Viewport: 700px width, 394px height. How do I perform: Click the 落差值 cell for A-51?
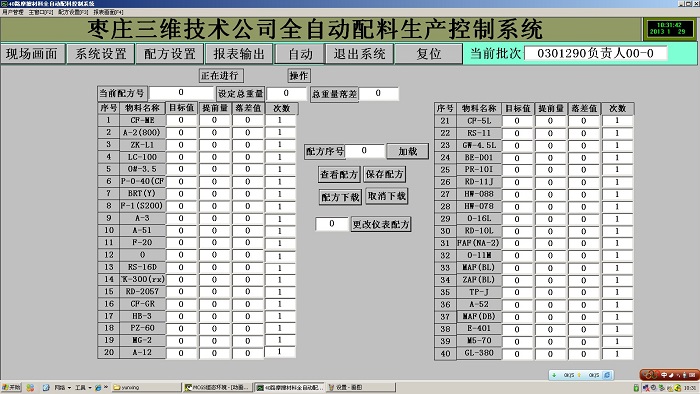(248, 230)
